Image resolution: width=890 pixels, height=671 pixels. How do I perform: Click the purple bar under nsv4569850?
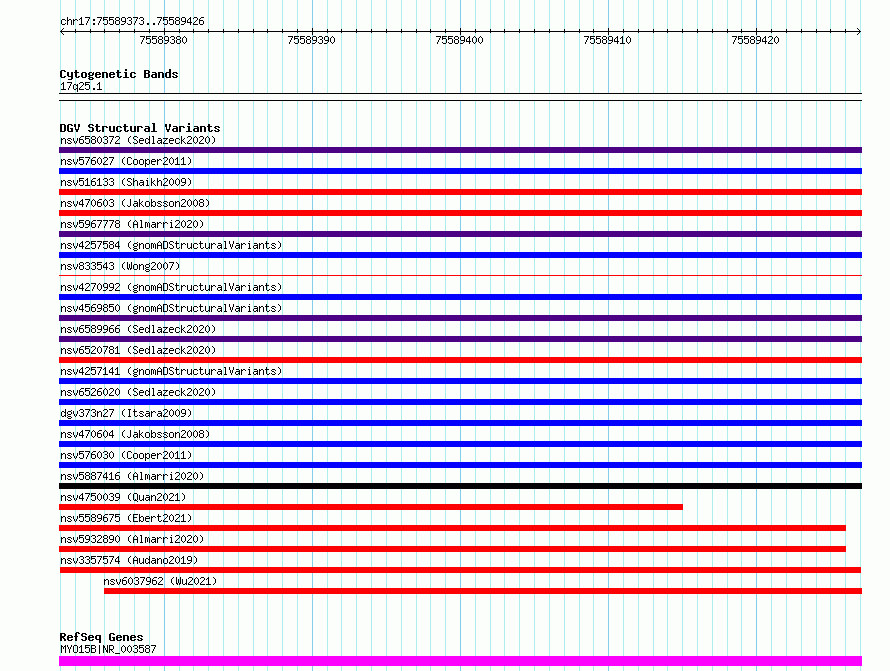460,318
